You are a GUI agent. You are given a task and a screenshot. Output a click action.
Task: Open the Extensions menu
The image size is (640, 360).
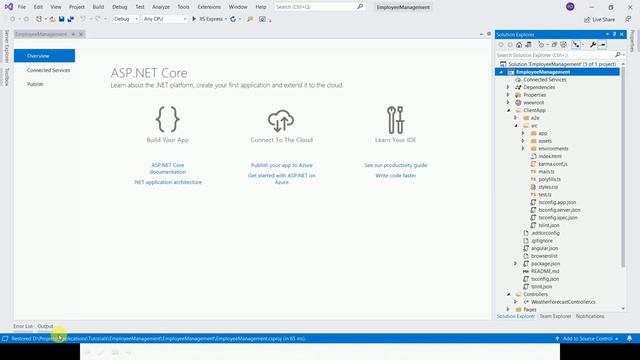tap(209, 7)
